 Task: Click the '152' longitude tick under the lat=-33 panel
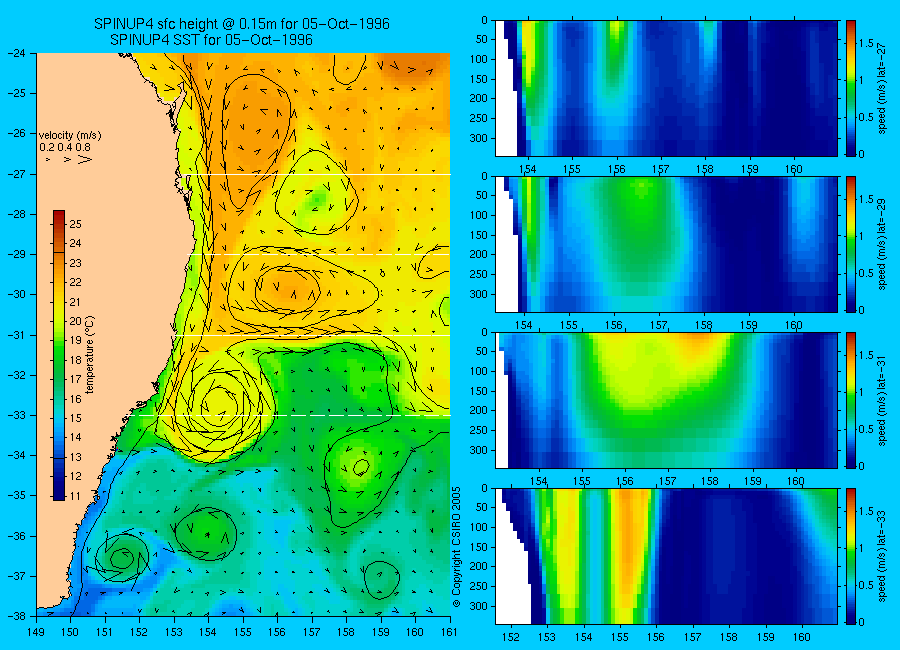[510, 637]
